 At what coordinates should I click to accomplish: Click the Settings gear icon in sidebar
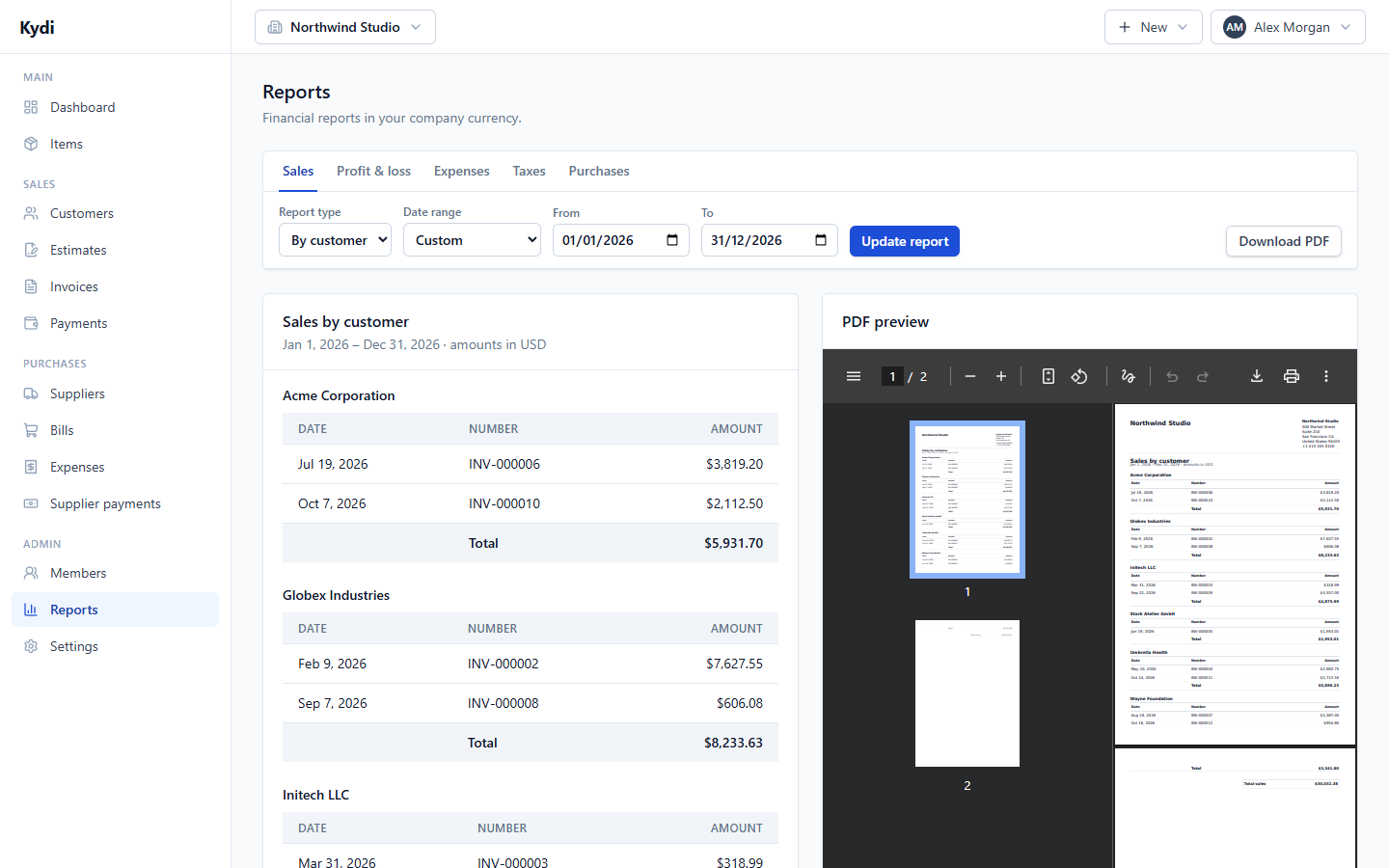[31, 646]
